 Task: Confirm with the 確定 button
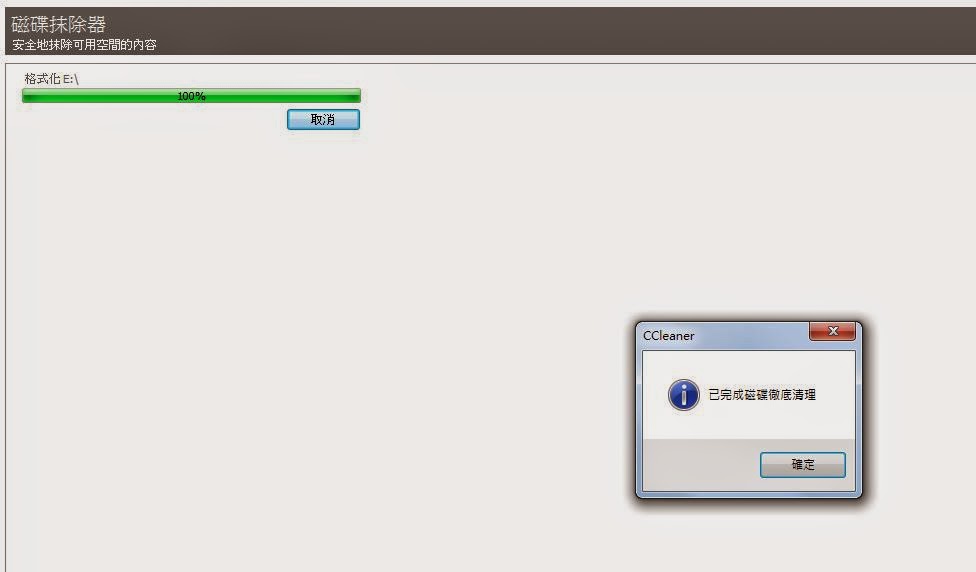802,464
